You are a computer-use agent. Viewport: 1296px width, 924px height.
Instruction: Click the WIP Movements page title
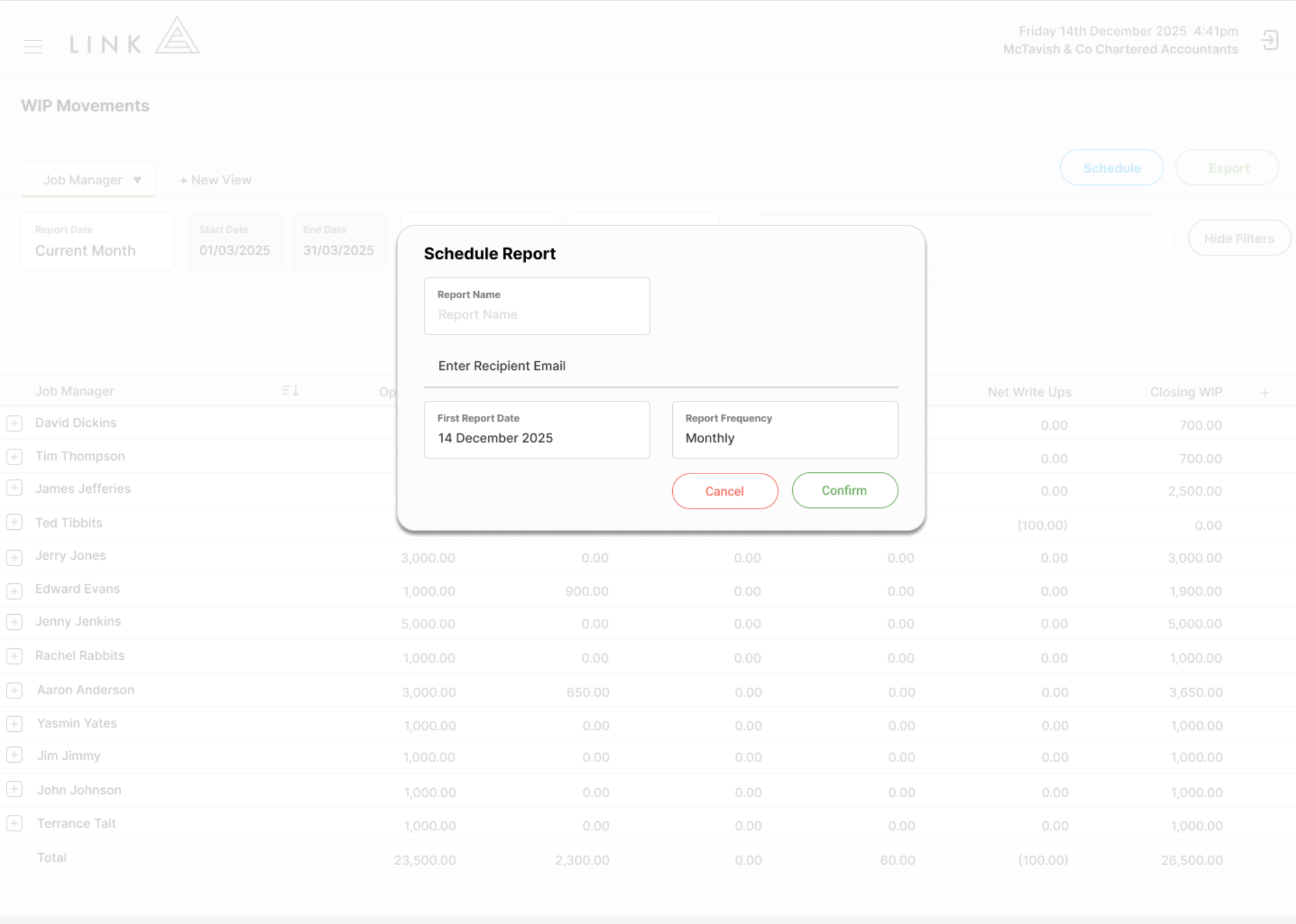(x=85, y=105)
